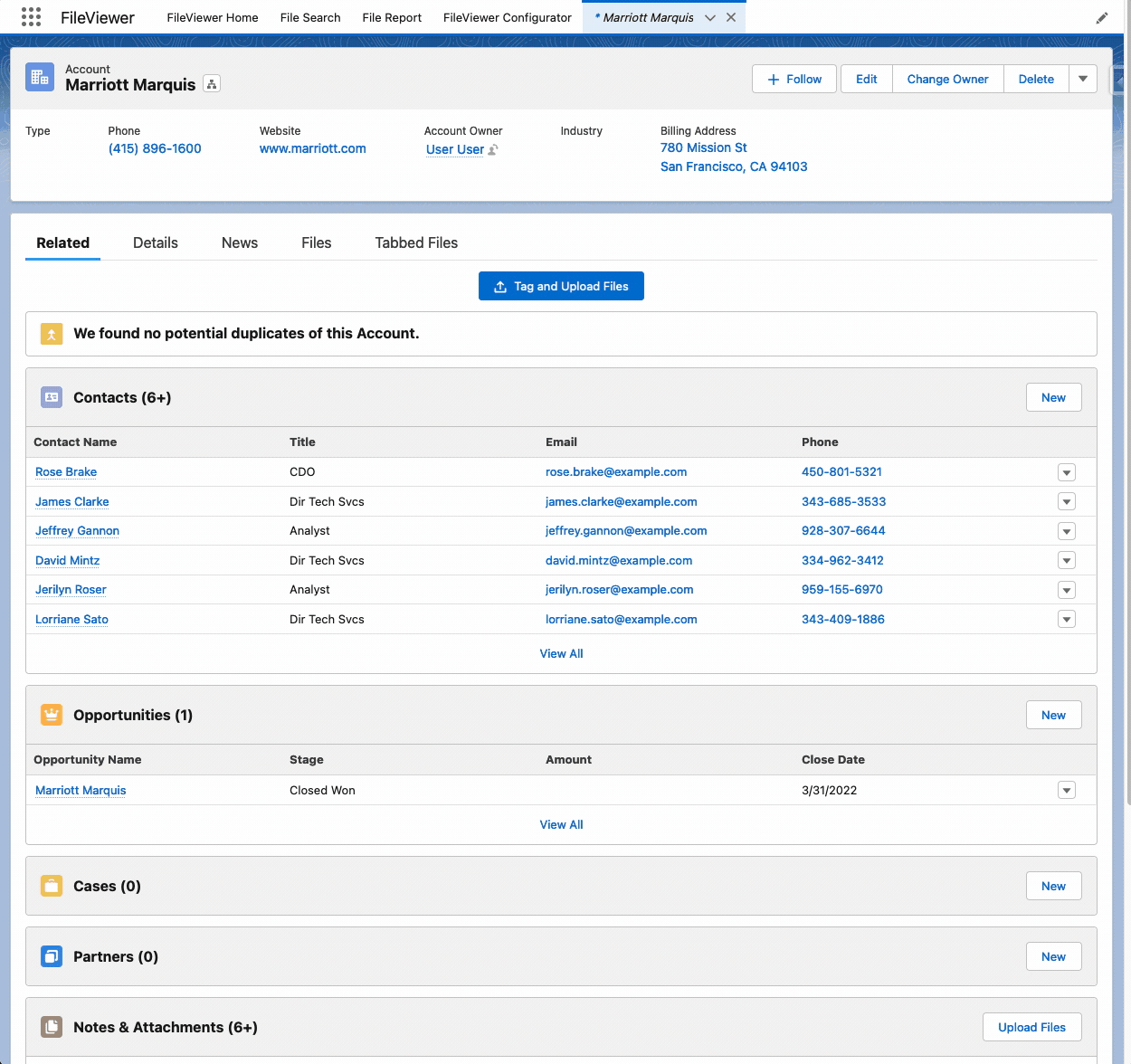Click the change owner icon beside User User

point(493,150)
